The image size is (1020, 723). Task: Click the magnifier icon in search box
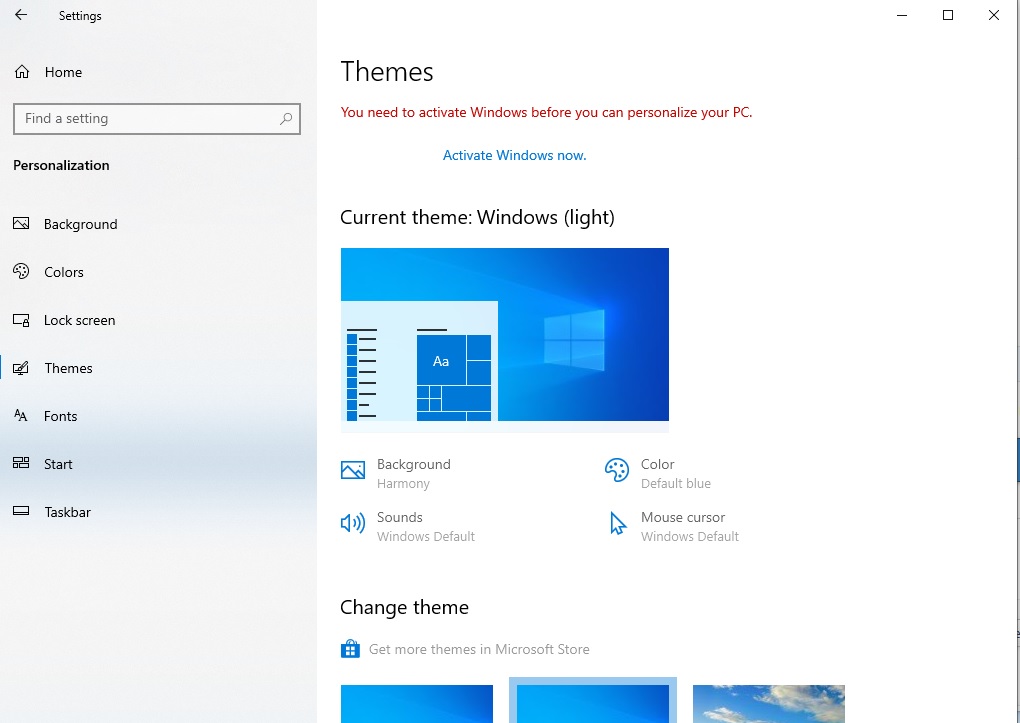[x=286, y=118]
